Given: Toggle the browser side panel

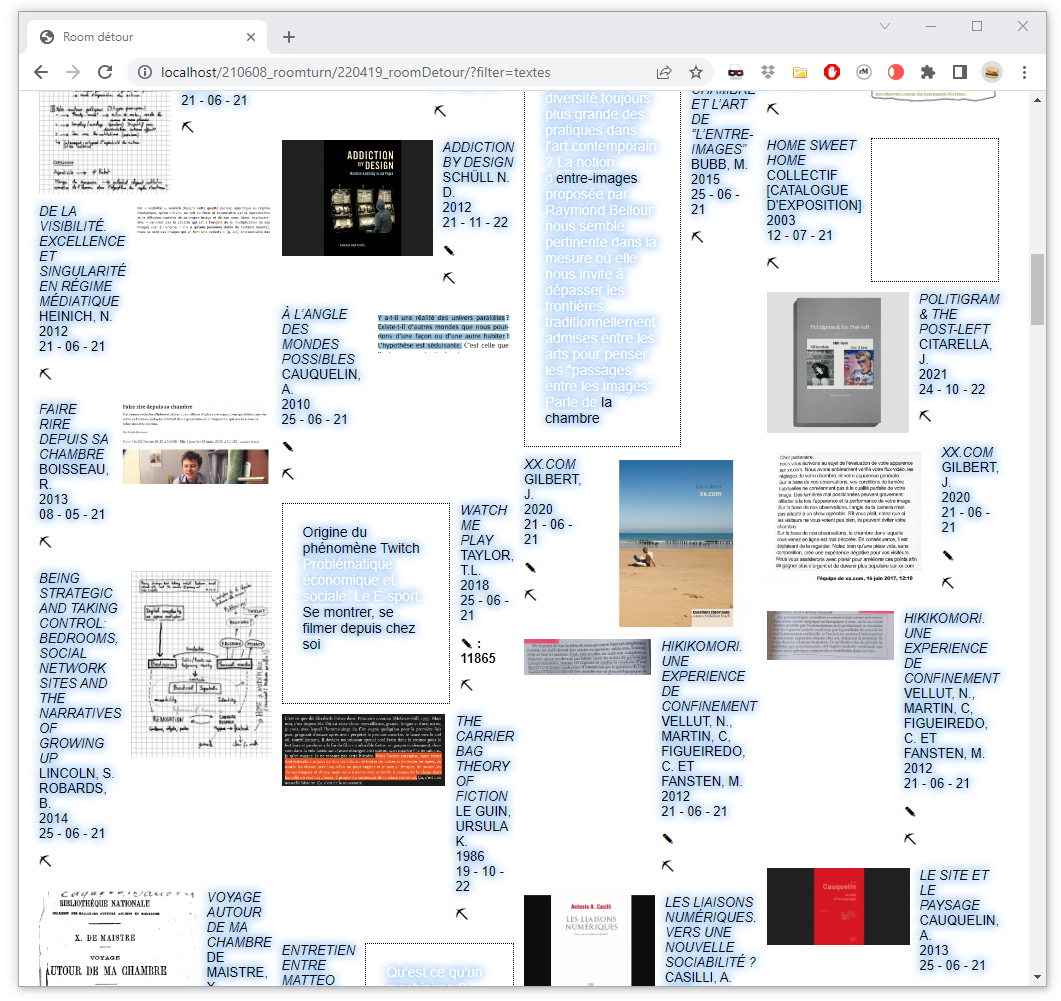Looking at the screenshot, I should 959,72.
